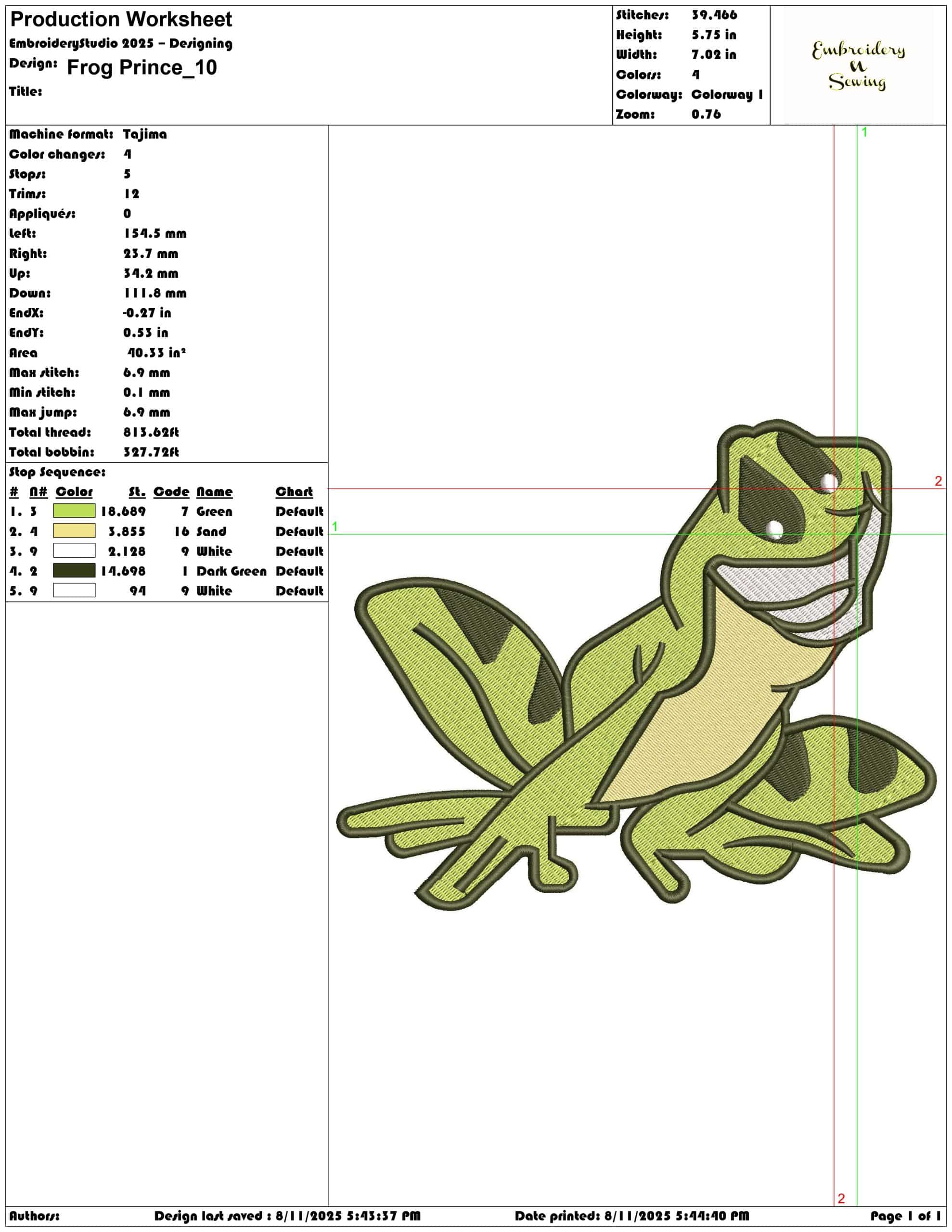The image size is (952, 1232).
Task: Click the white swatch in stop row 3
Action: [x=74, y=551]
